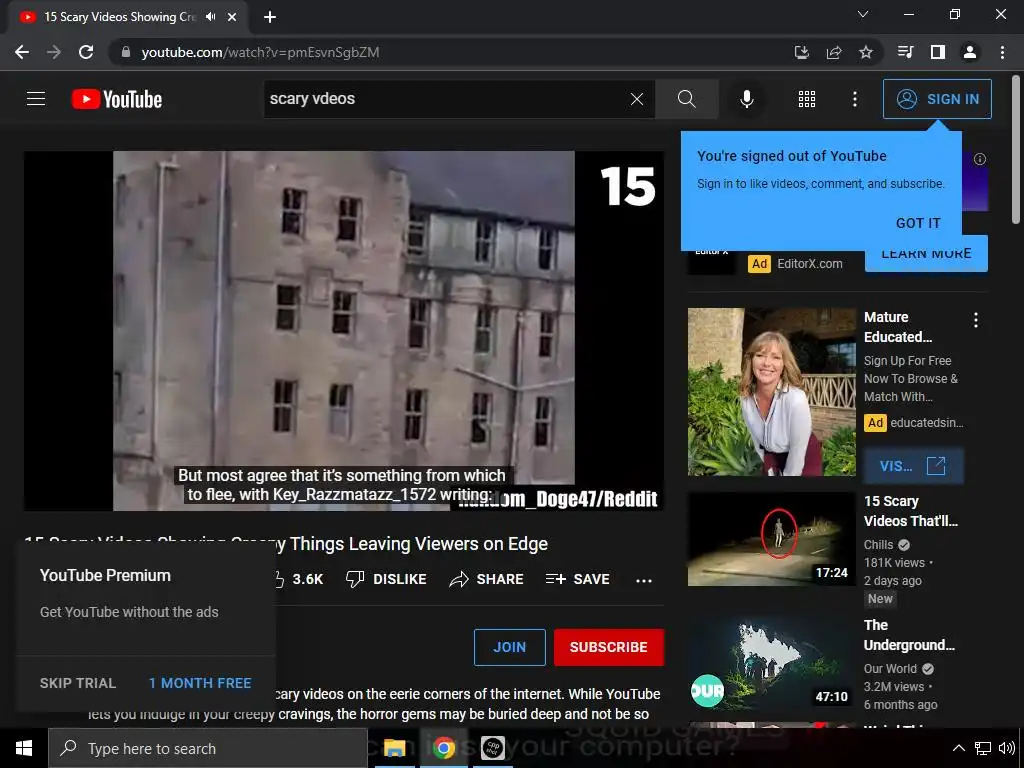
Task: Click the SHARE button
Action: click(487, 579)
